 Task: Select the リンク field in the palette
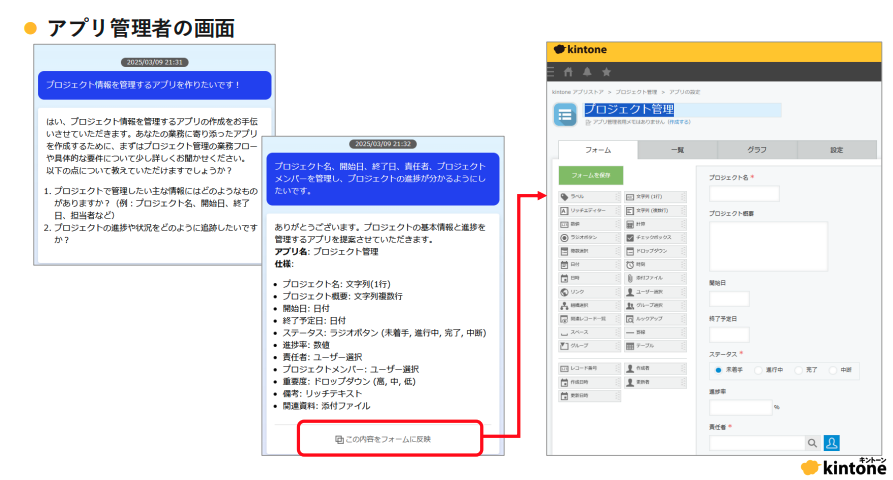(x=589, y=292)
